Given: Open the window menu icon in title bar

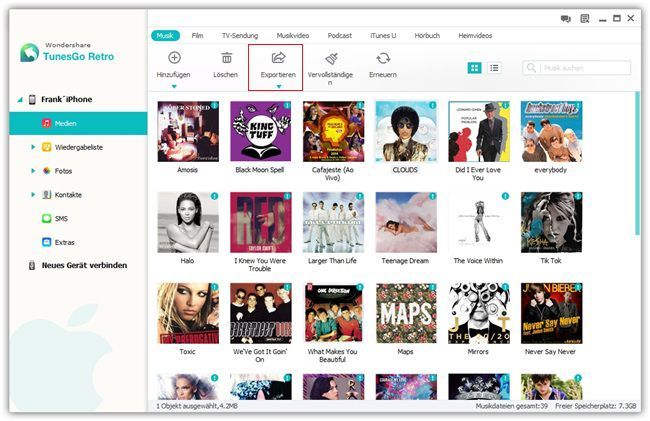Looking at the screenshot, I should pyautogui.click(x=585, y=19).
